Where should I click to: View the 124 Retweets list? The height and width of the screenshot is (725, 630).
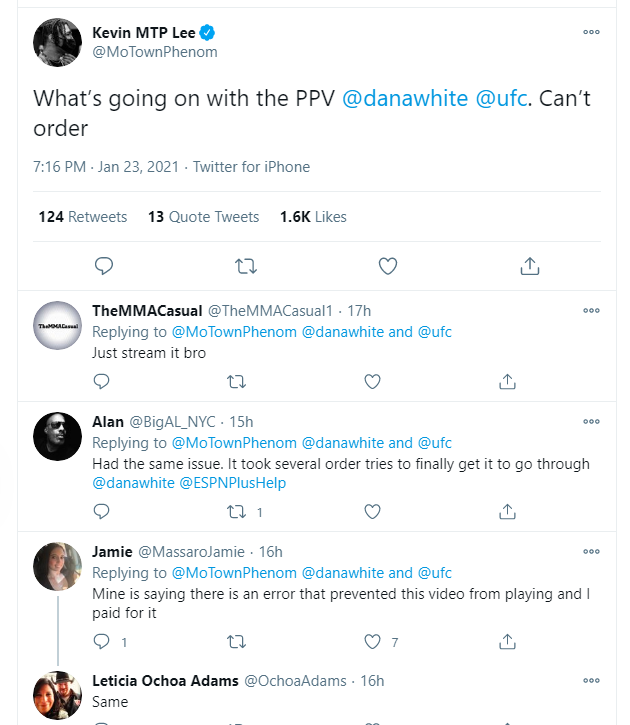click(83, 217)
